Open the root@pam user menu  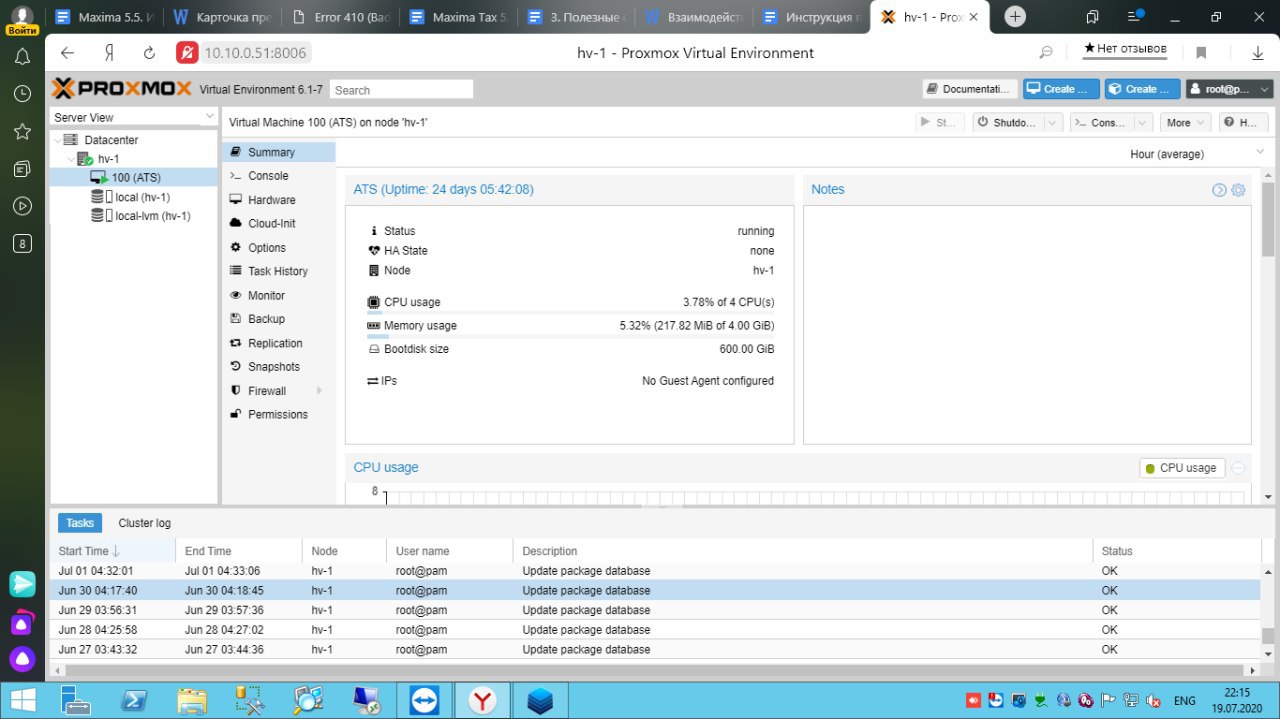tap(1229, 89)
